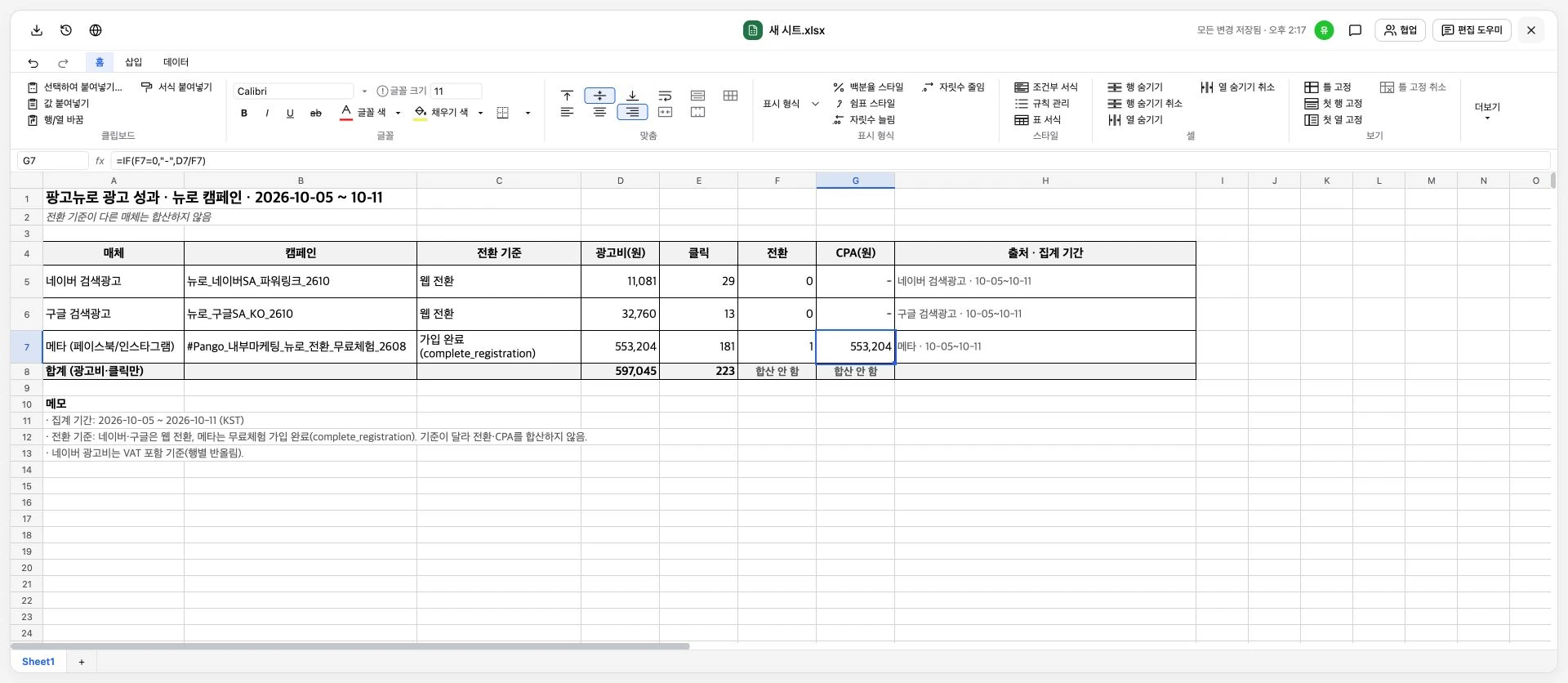1568x683 pixels.
Task: Toggle strikethrough formatting
Action: pyautogui.click(x=315, y=113)
